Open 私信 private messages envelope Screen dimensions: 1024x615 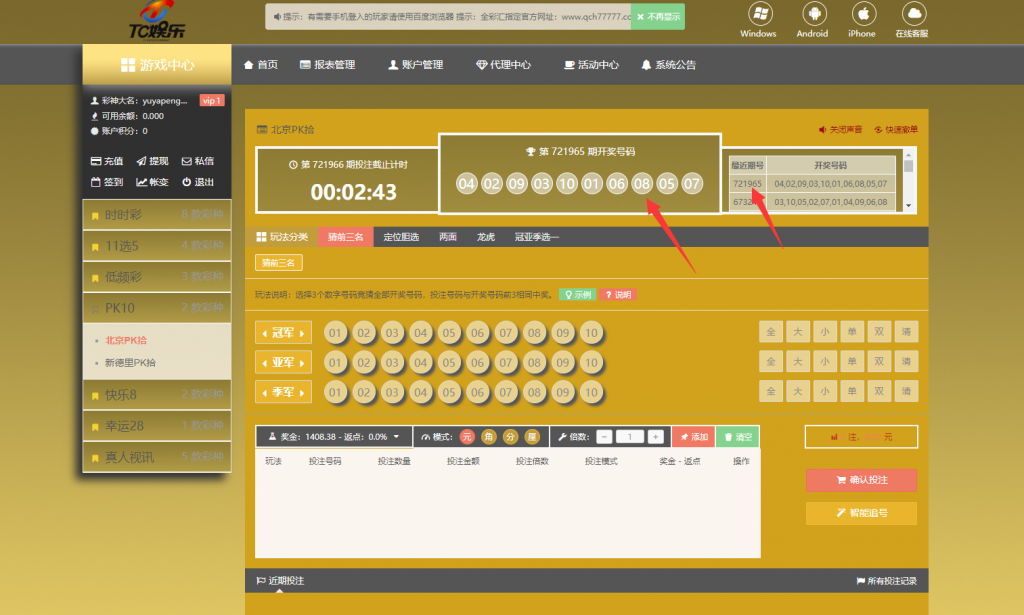click(186, 161)
